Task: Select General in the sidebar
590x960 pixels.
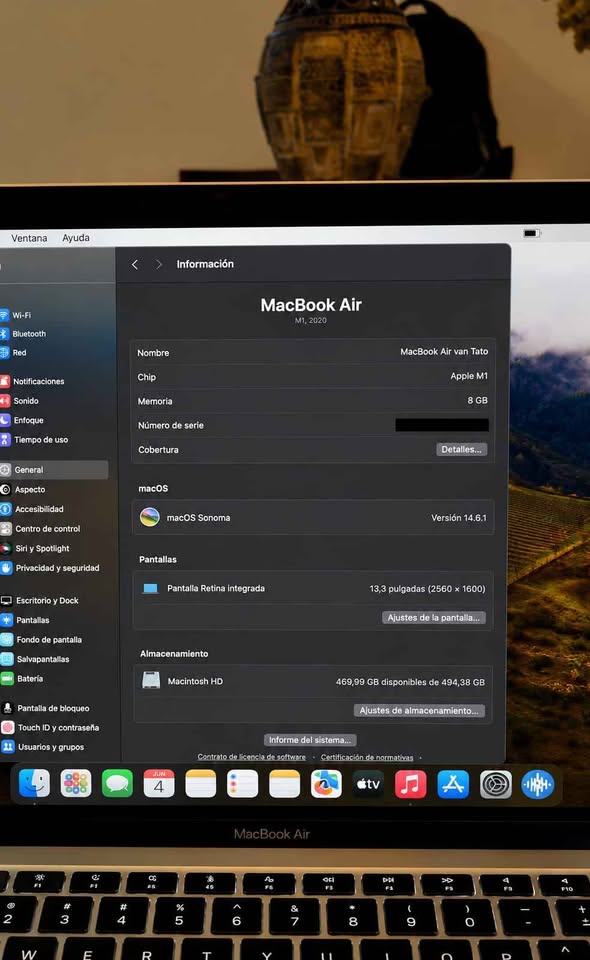Action: [54, 470]
